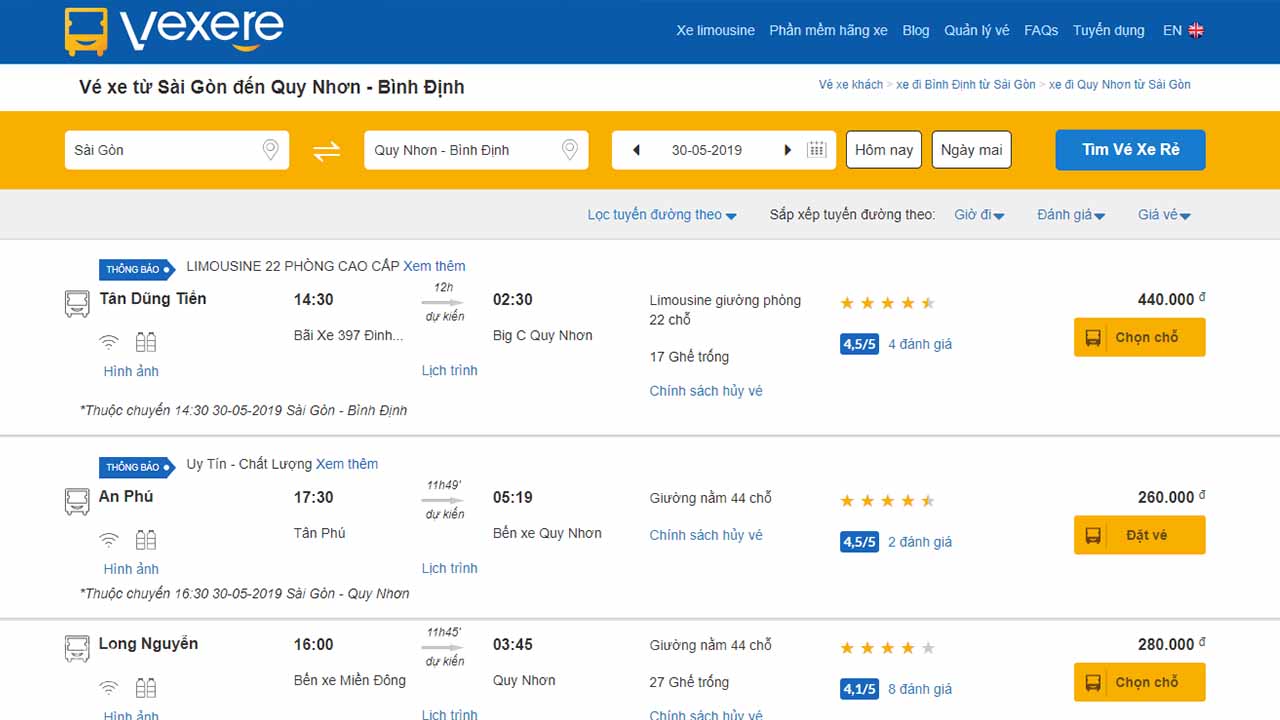Click Chọn chỗ for Long Nguyễn
This screenshot has height=720, width=1280.
1139,682
